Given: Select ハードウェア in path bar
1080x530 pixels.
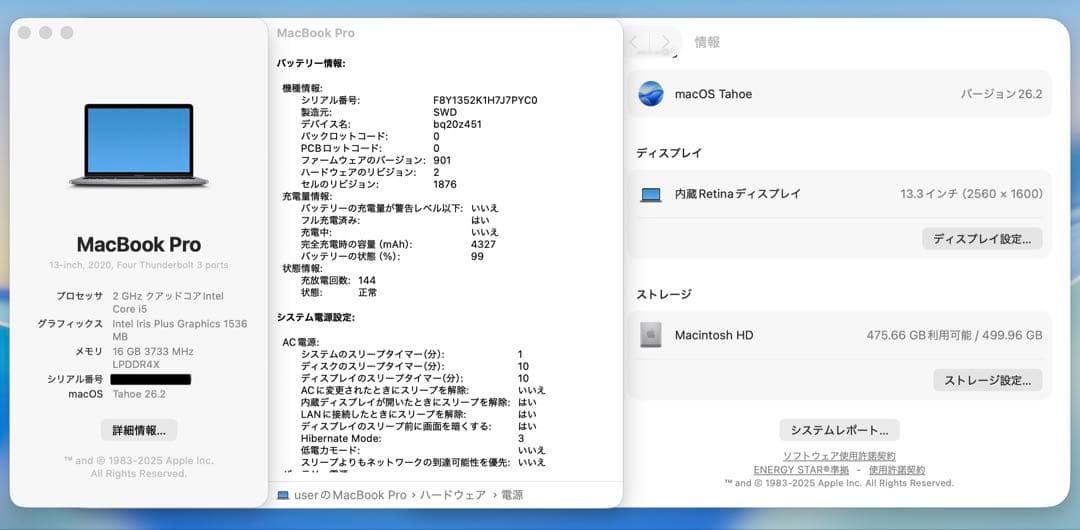Looking at the screenshot, I should (453, 495).
